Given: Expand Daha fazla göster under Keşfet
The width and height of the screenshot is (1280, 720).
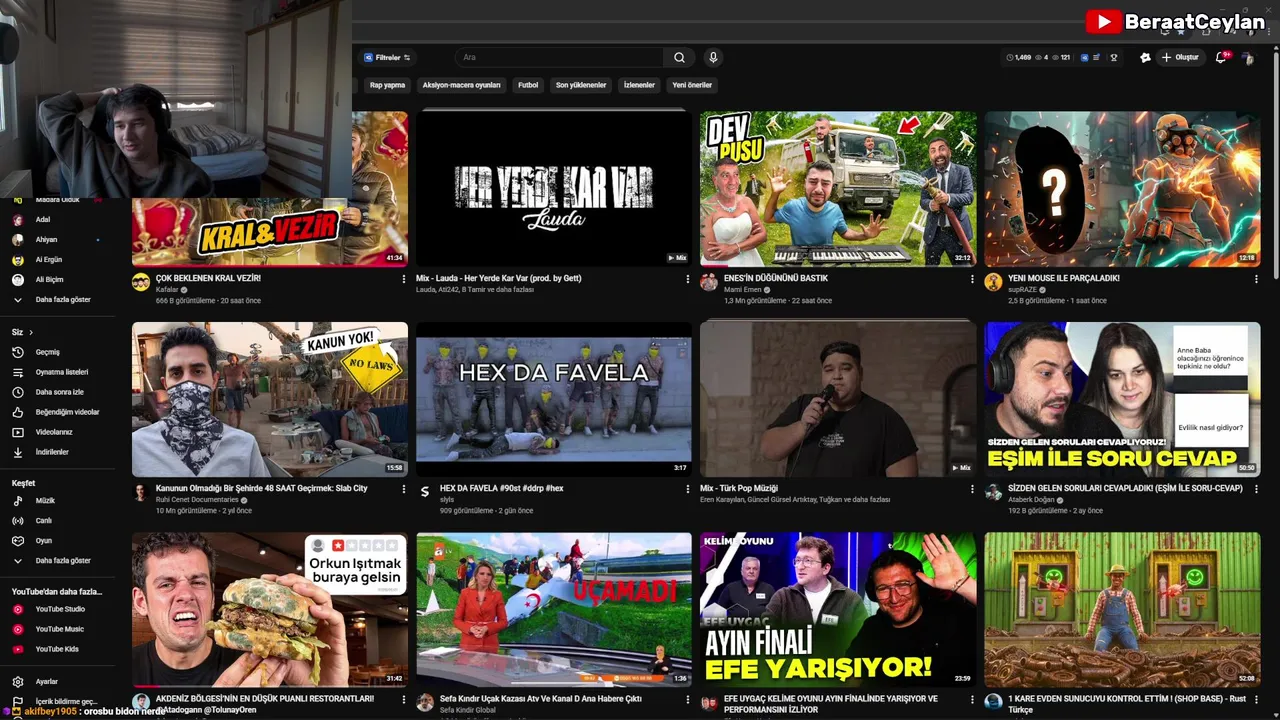Looking at the screenshot, I should pyautogui.click(x=63, y=560).
